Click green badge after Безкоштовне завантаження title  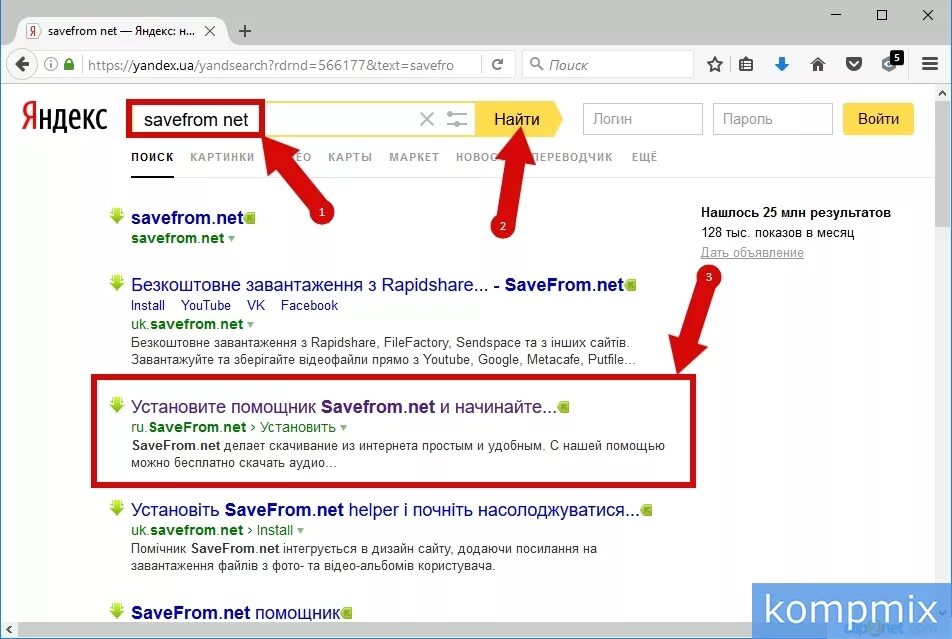coord(630,285)
